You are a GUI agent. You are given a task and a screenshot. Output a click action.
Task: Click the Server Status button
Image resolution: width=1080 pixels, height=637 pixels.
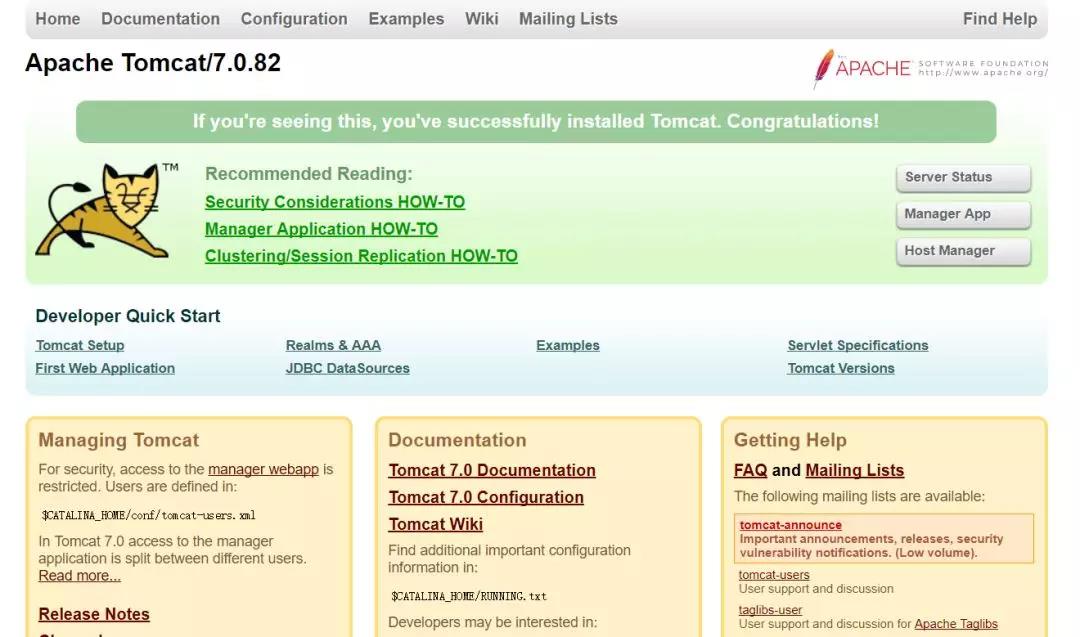tap(964, 178)
